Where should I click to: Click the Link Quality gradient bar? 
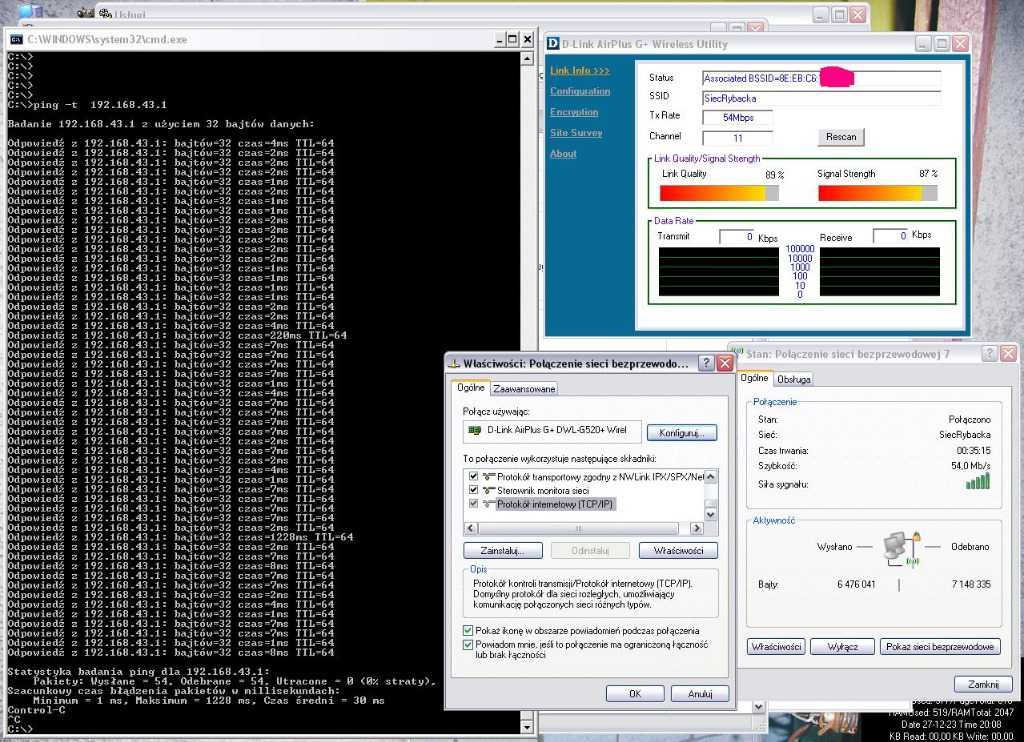[719, 193]
